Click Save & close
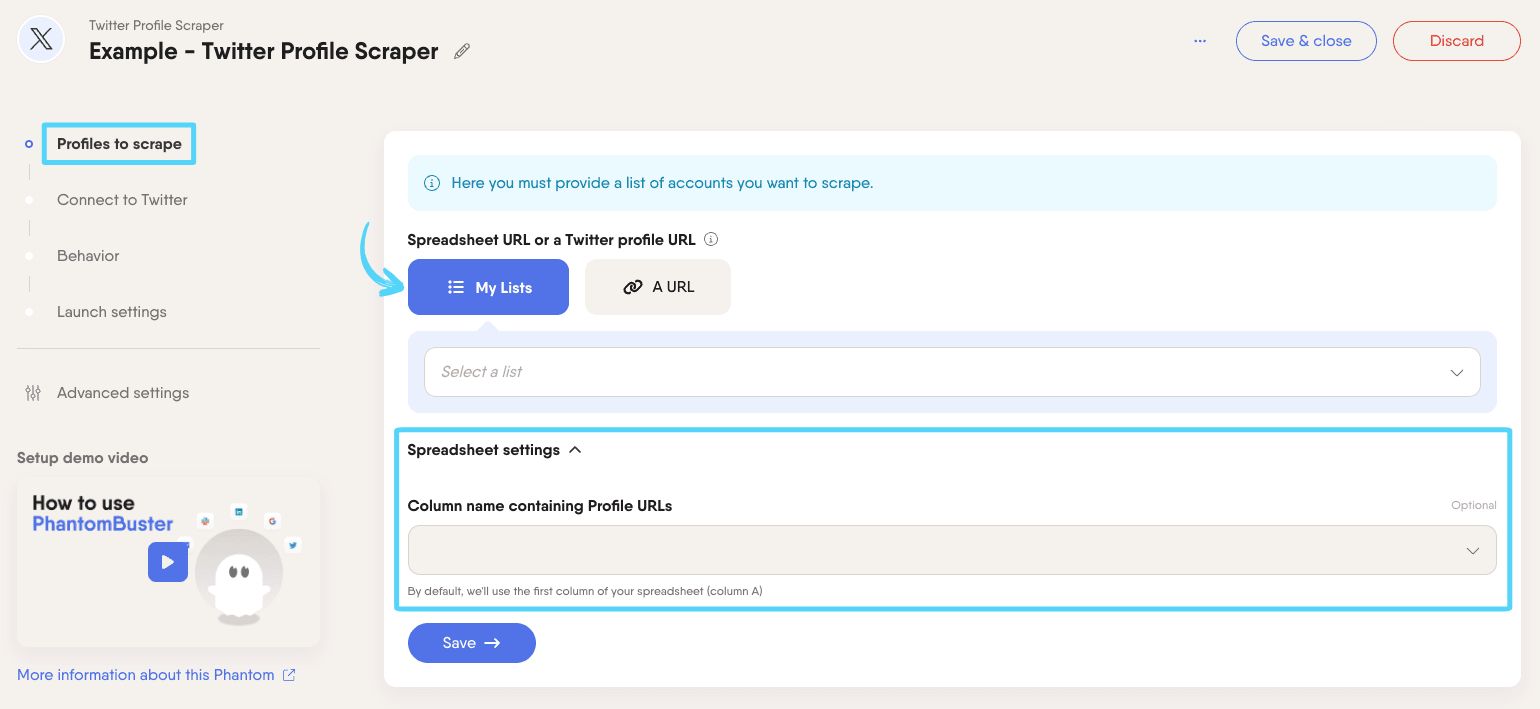This screenshot has width=1540, height=709. coord(1306,41)
